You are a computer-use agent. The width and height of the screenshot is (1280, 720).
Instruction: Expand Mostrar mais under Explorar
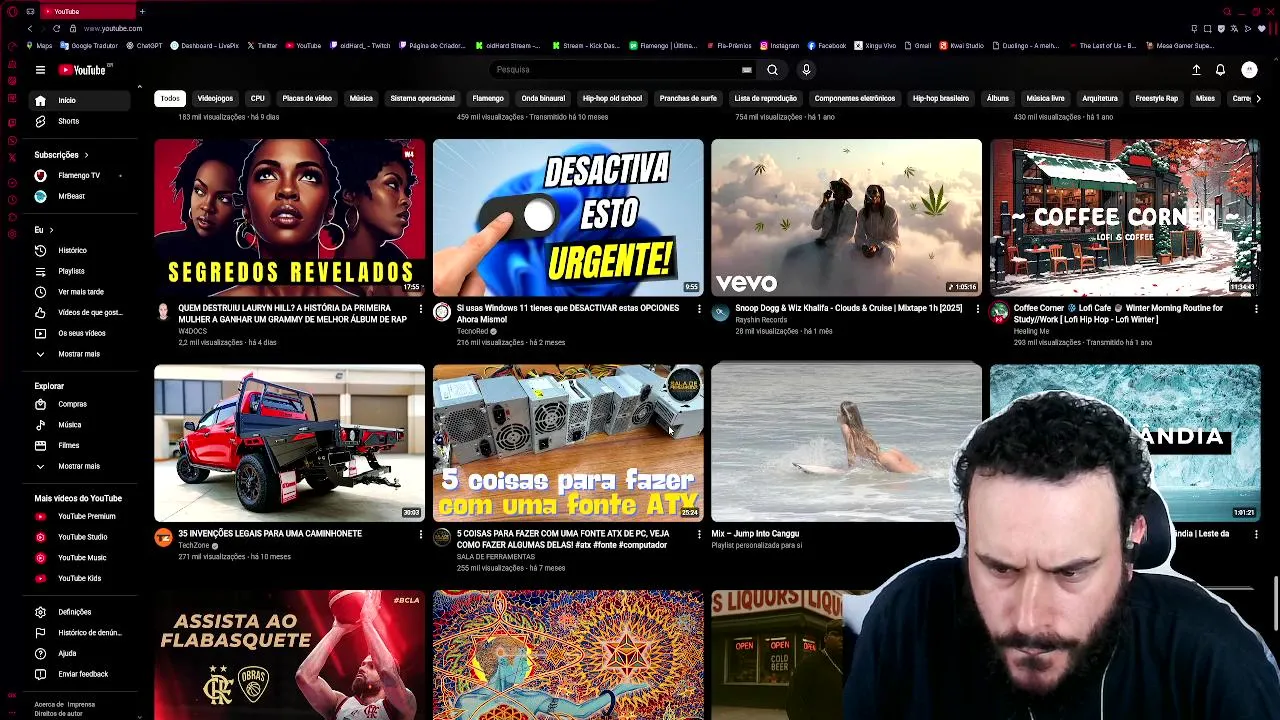click(x=79, y=466)
